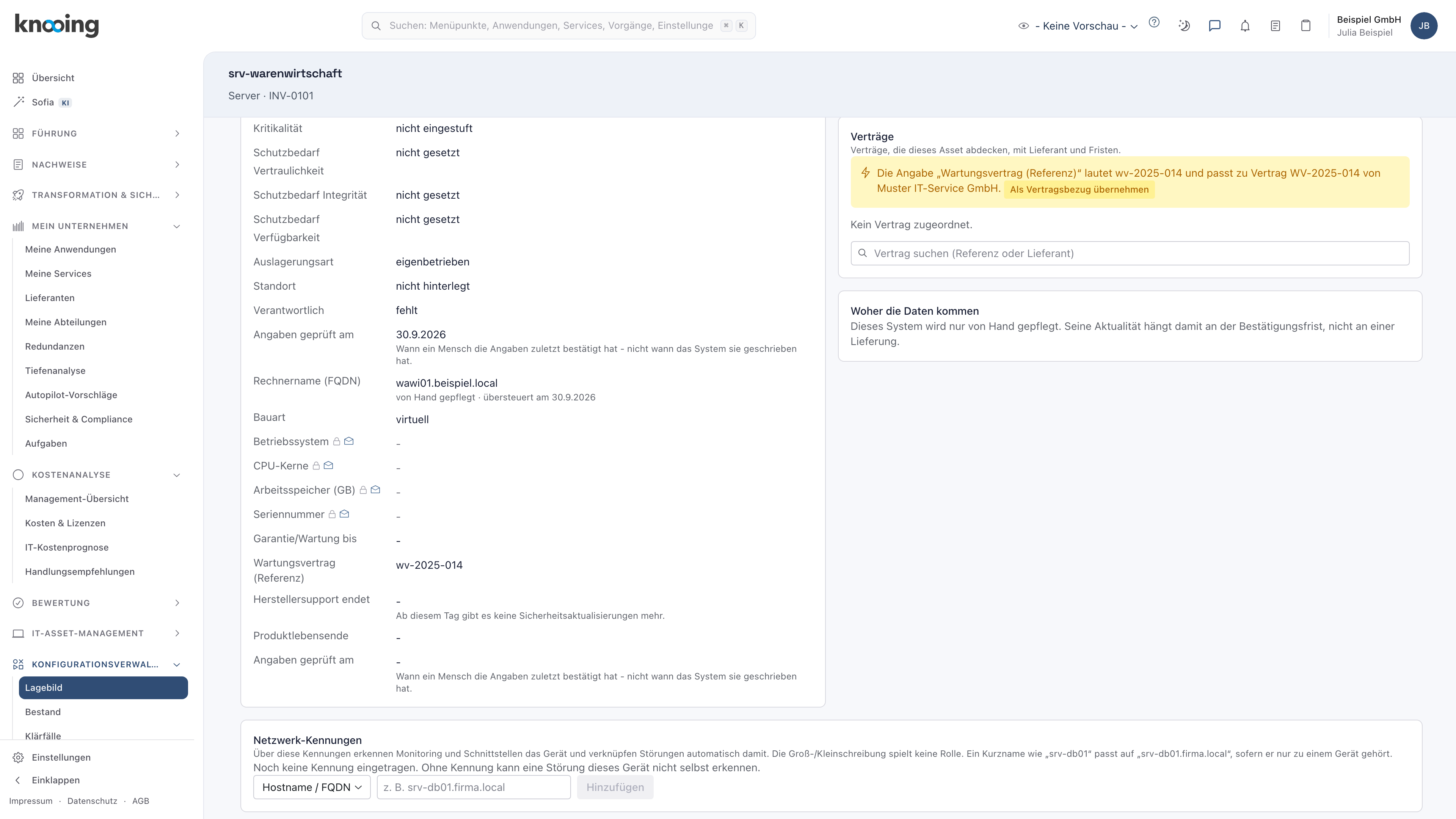Open the Hostname / FQDN dropdown
The height and width of the screenshot is (819, 1456).
tap(312, 788)
